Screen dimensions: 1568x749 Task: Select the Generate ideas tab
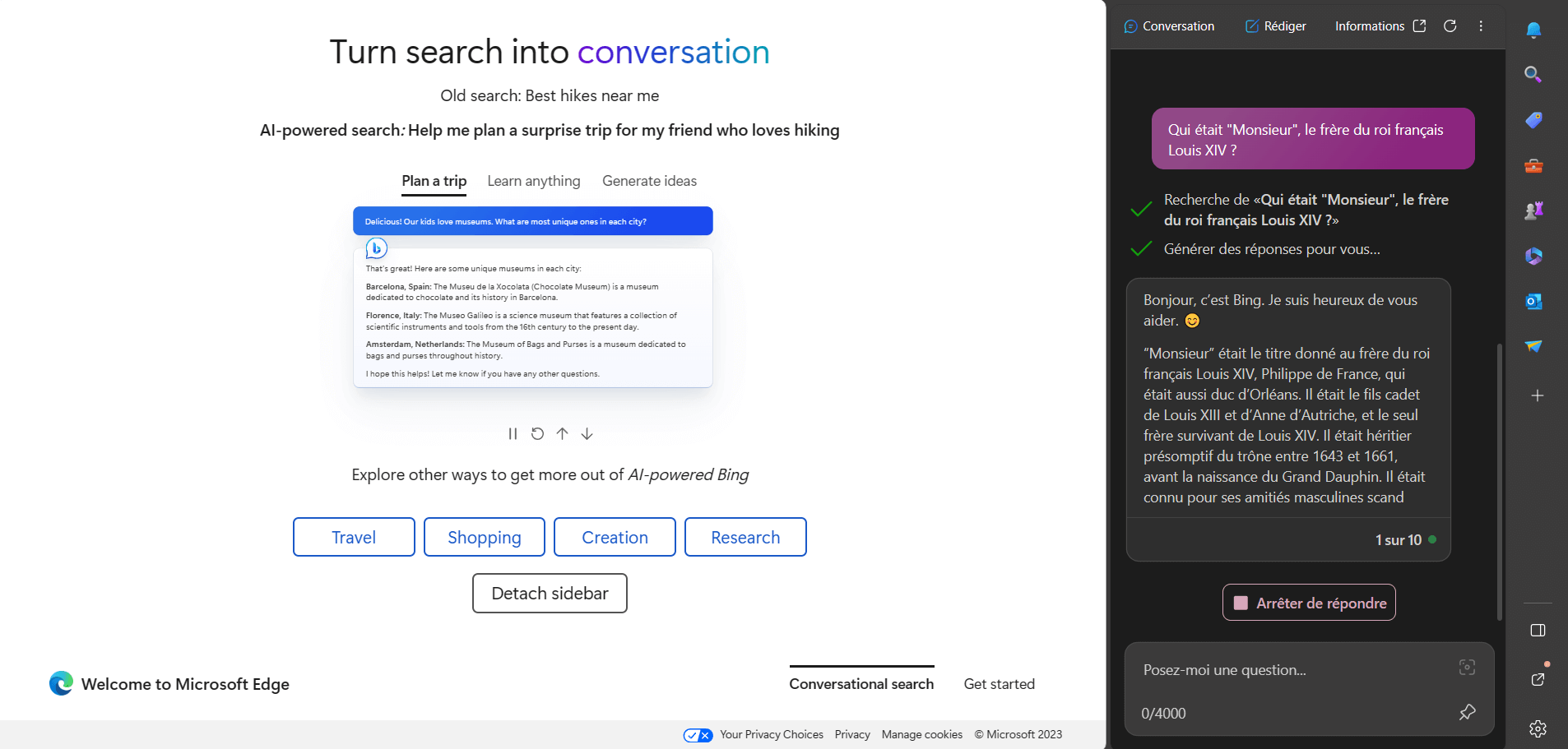pos(649,181)
